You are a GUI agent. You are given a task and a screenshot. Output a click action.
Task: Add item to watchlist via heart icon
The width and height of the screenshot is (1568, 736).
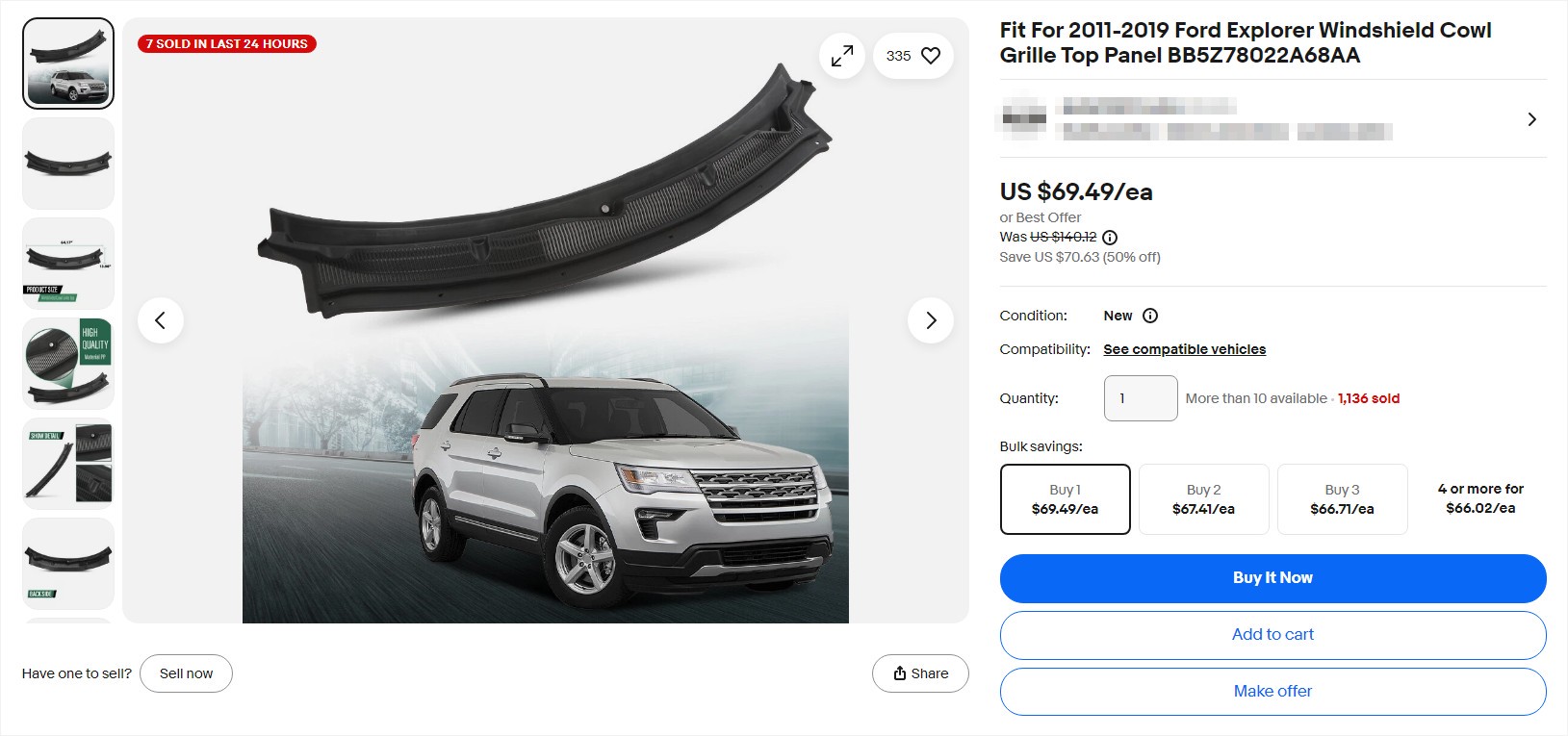(x=929, y=56)
